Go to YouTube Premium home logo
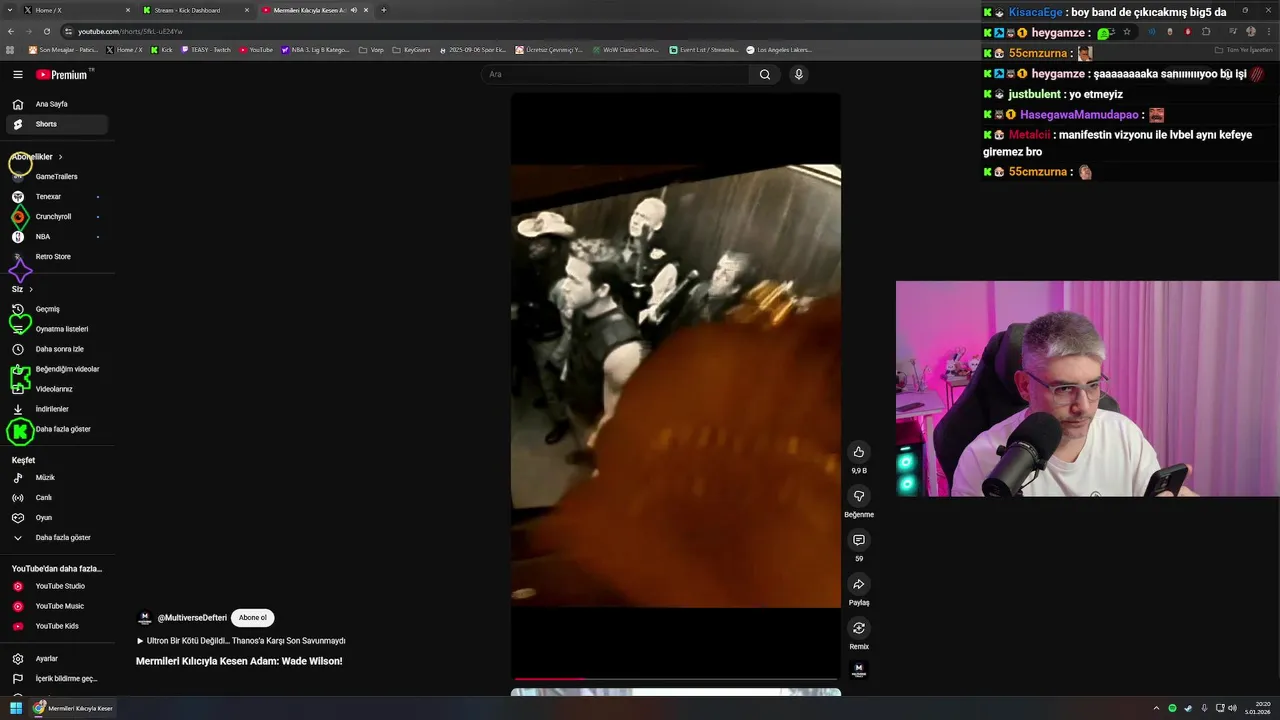 [62, 74]
